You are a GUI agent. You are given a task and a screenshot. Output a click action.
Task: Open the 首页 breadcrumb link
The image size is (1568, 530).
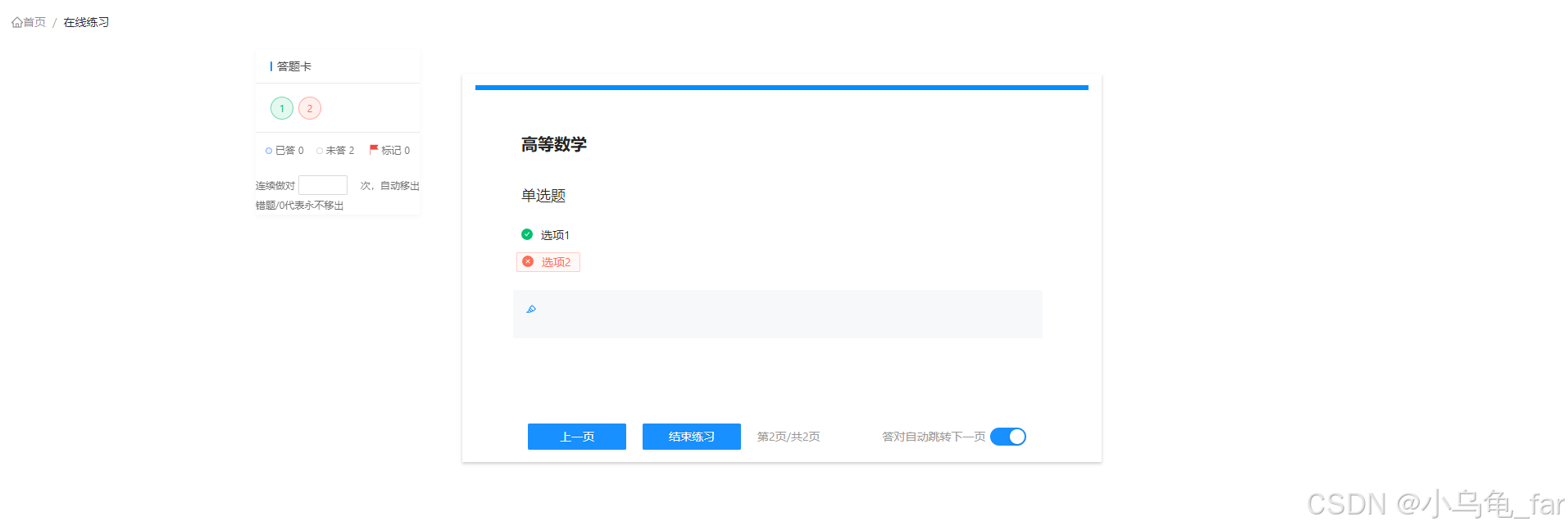click(x=34, y=23)
